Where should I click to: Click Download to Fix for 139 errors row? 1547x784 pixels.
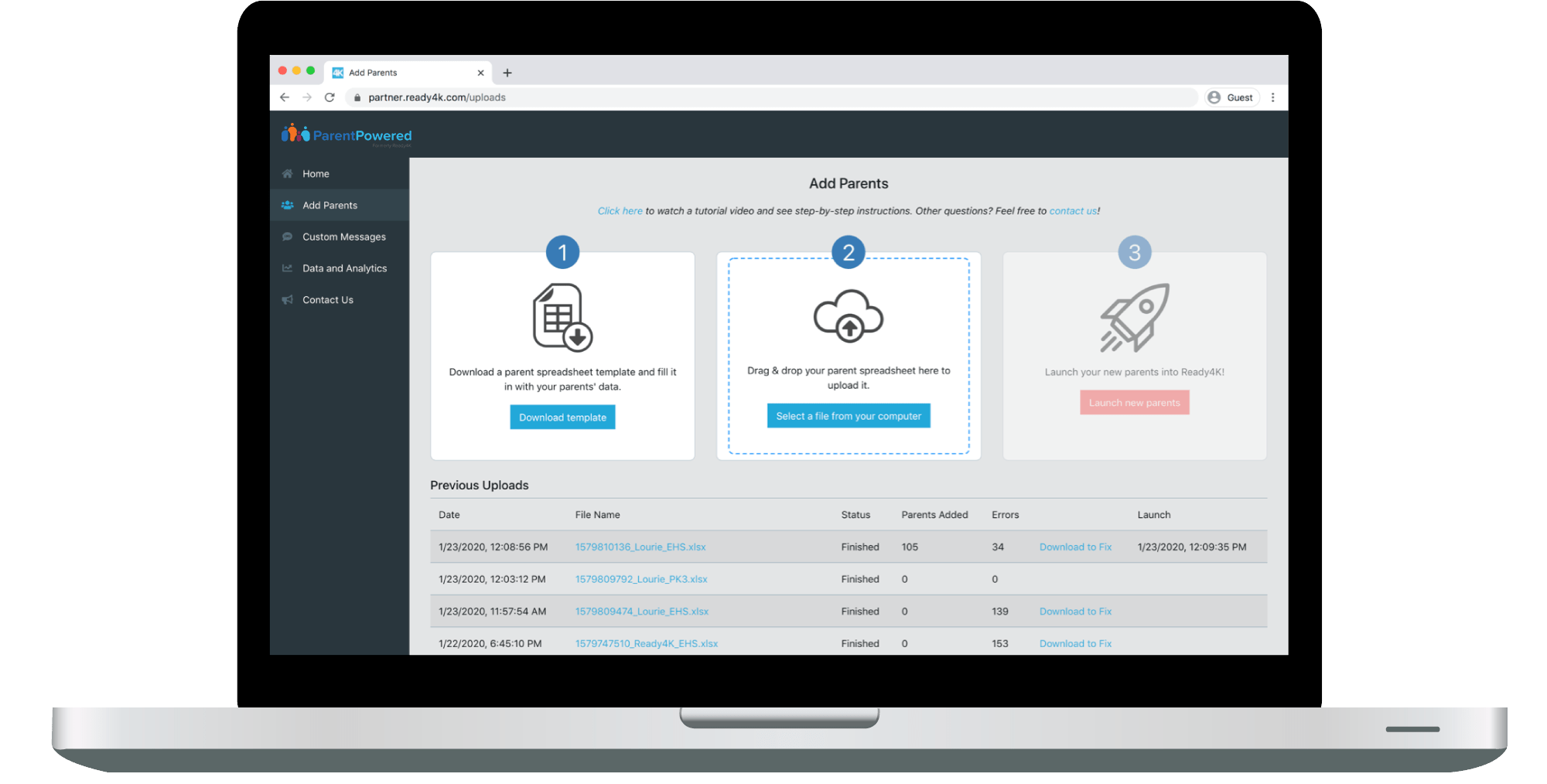click(x=1075, y=612)
